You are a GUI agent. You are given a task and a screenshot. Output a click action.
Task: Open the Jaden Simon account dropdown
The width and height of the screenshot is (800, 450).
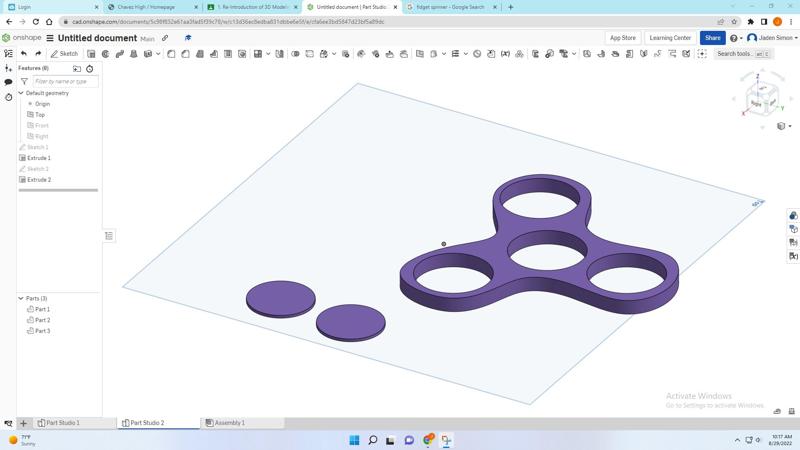pyautogui.click(x=772, y=38)
